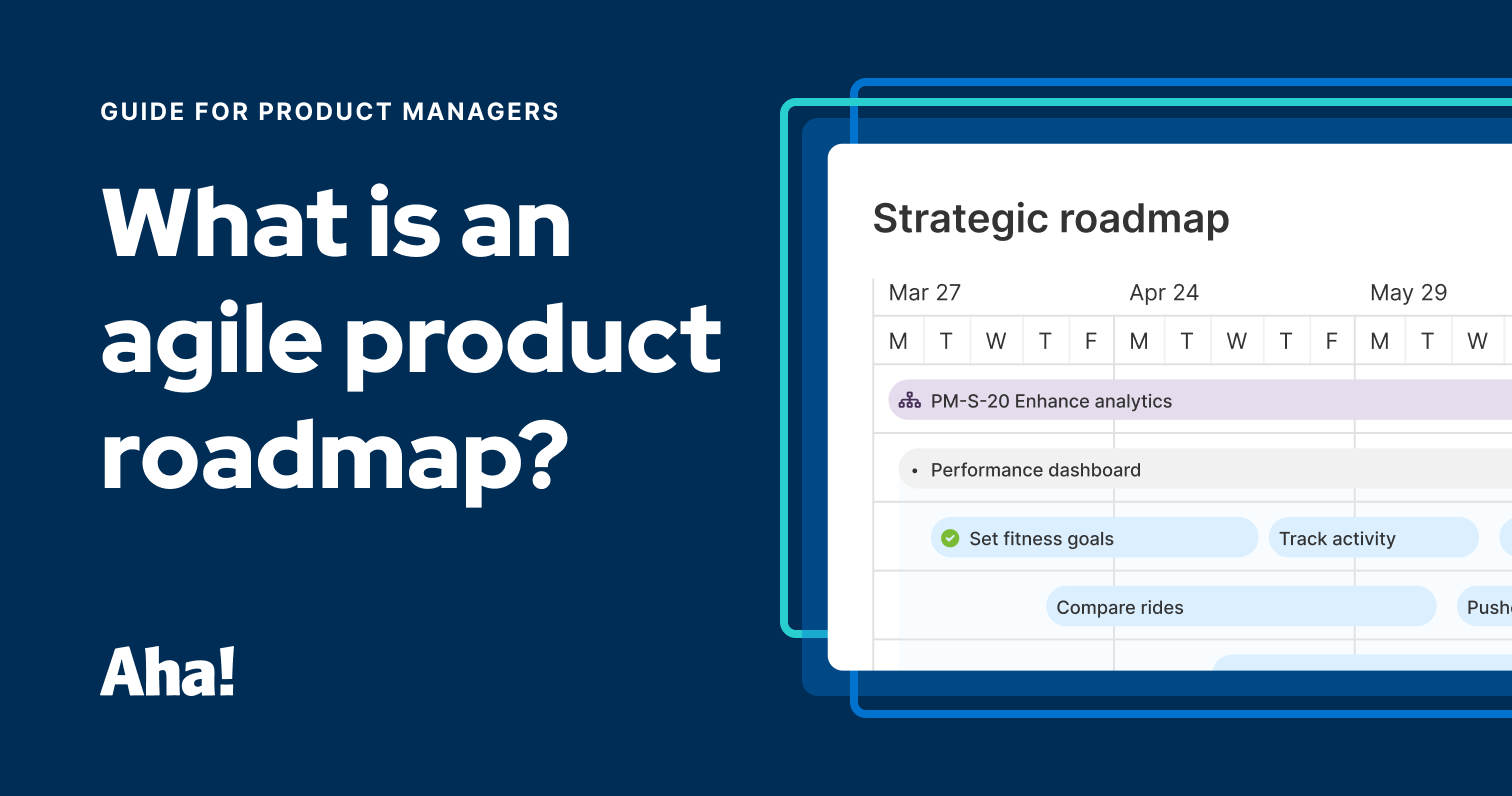This screenshot has width=1512, height=796.
Task: Click the T weekday header under Mar 27
Action: click(x=946, y=340)
